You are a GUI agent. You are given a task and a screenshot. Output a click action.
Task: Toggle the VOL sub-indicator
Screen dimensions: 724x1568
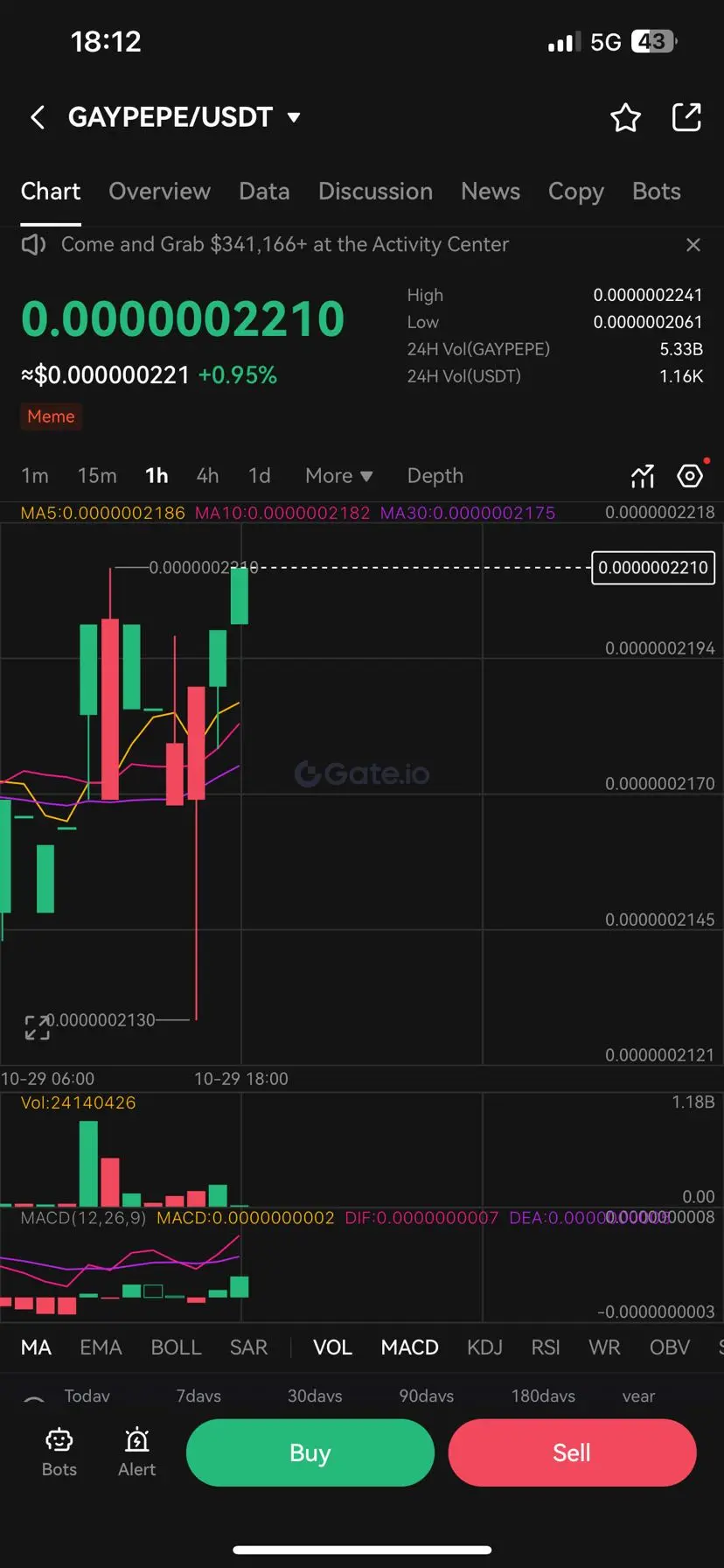[332, 1347]
